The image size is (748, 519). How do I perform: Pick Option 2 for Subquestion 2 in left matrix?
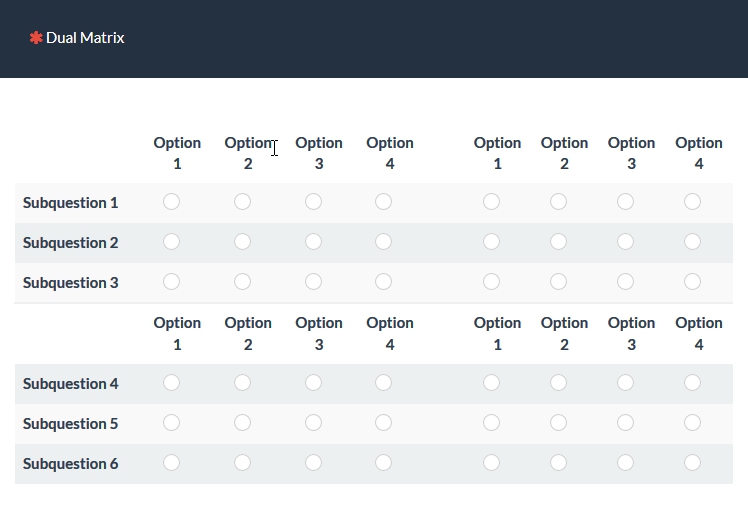point(242,242)
